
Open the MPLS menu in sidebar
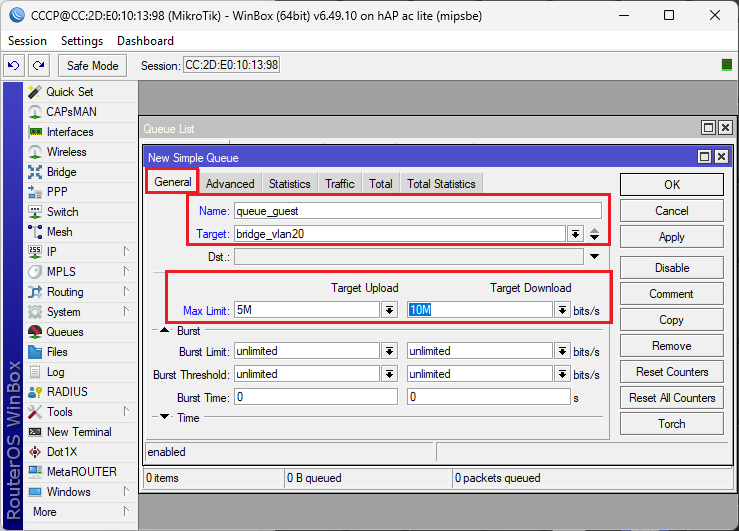[81, 272]
